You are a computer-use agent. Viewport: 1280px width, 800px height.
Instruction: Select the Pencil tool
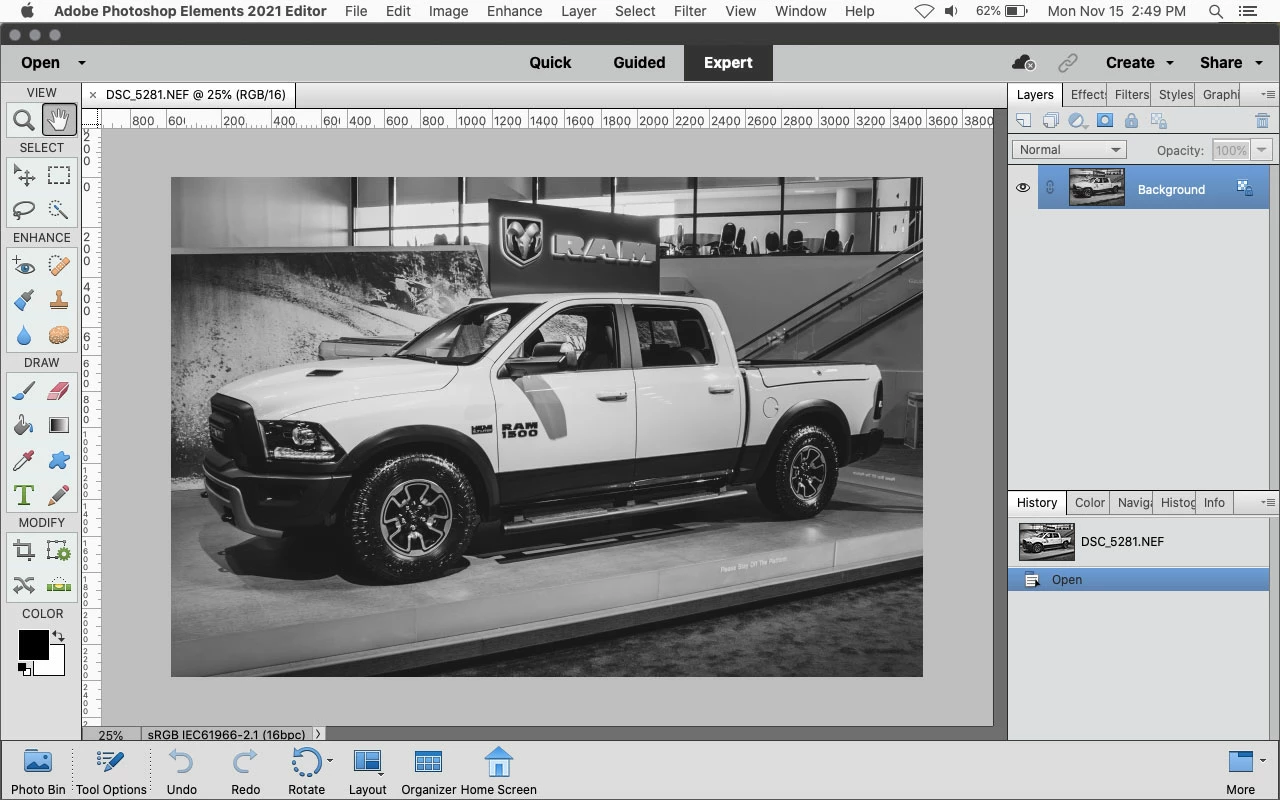[59, 495]
